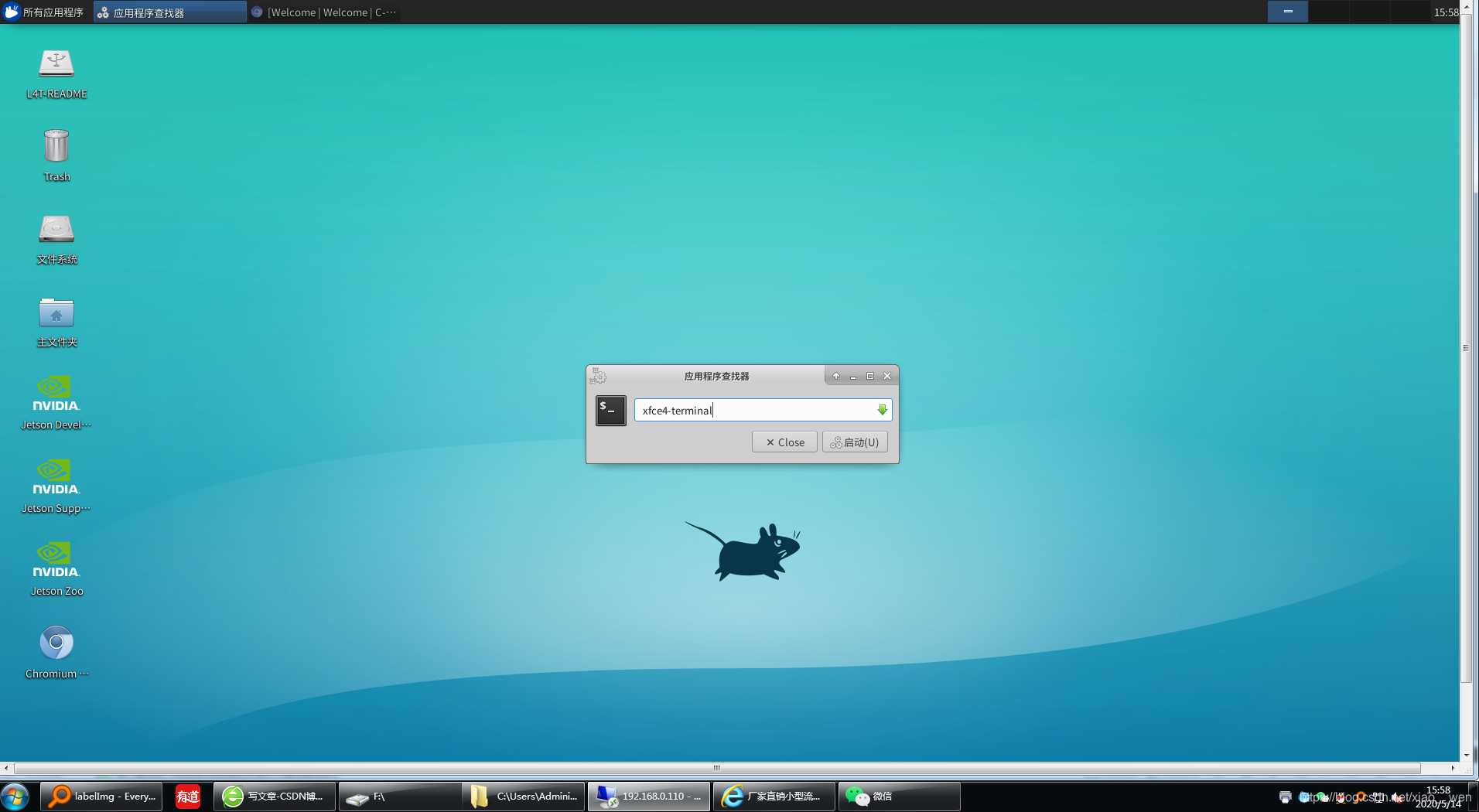The image size is (1479, 812).
Task: Open the 所有应用程序 applications menu
Action: (x=44, y=12)
